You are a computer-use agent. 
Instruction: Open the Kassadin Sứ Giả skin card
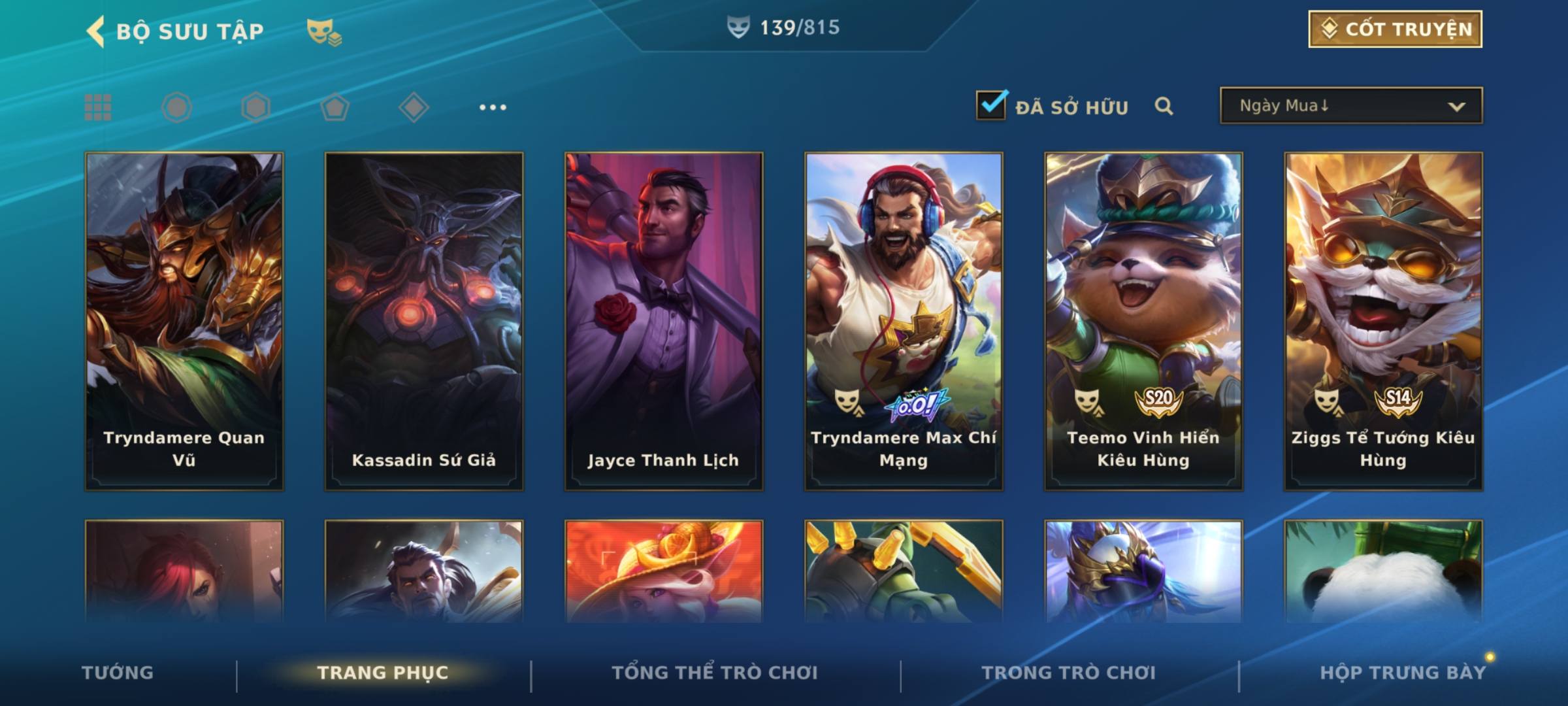coord(424,322)
